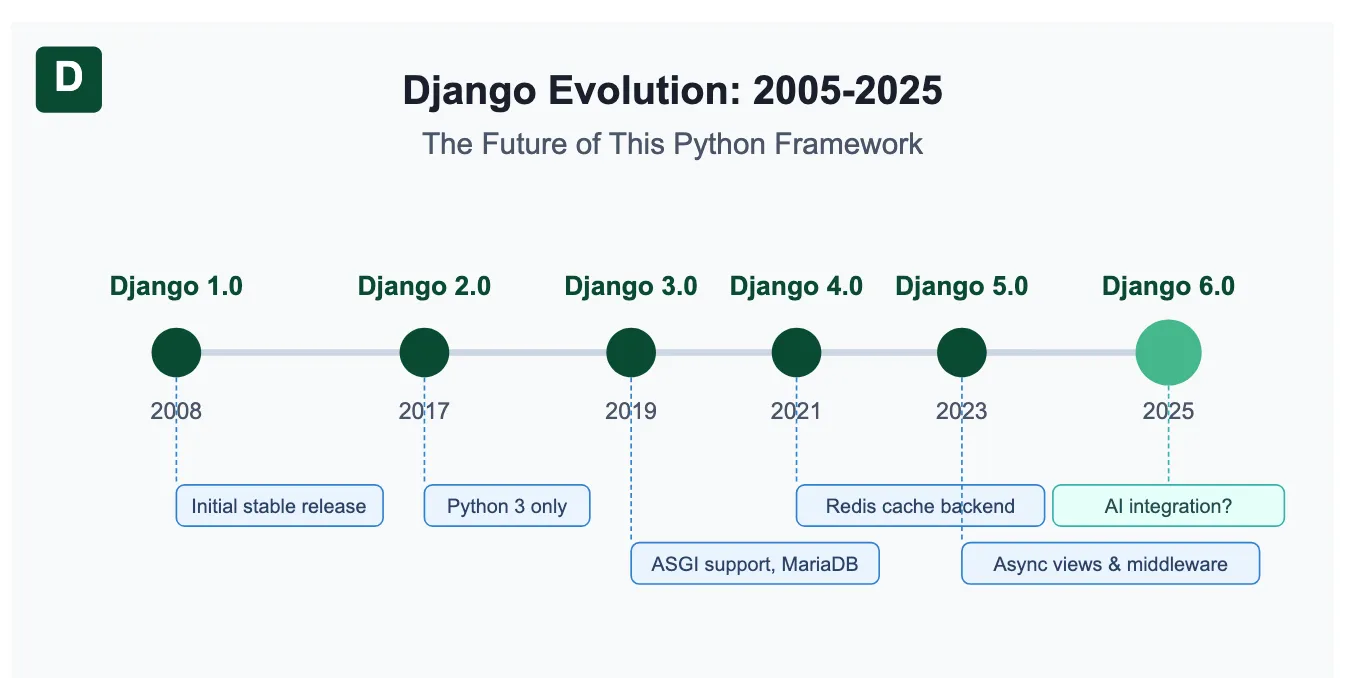Click the 'Django 1.0' heading text
Viewport: 1366px width, 678px height.
click(x=176, y=286)
